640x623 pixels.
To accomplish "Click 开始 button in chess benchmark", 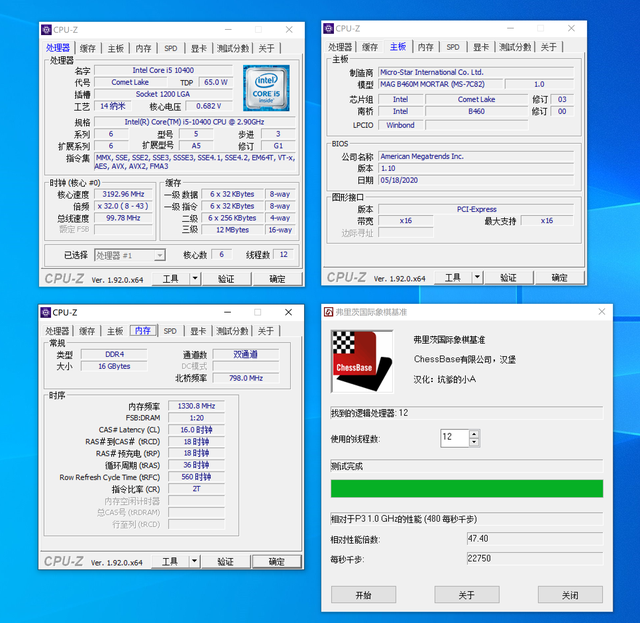I will tap(363, 595).
